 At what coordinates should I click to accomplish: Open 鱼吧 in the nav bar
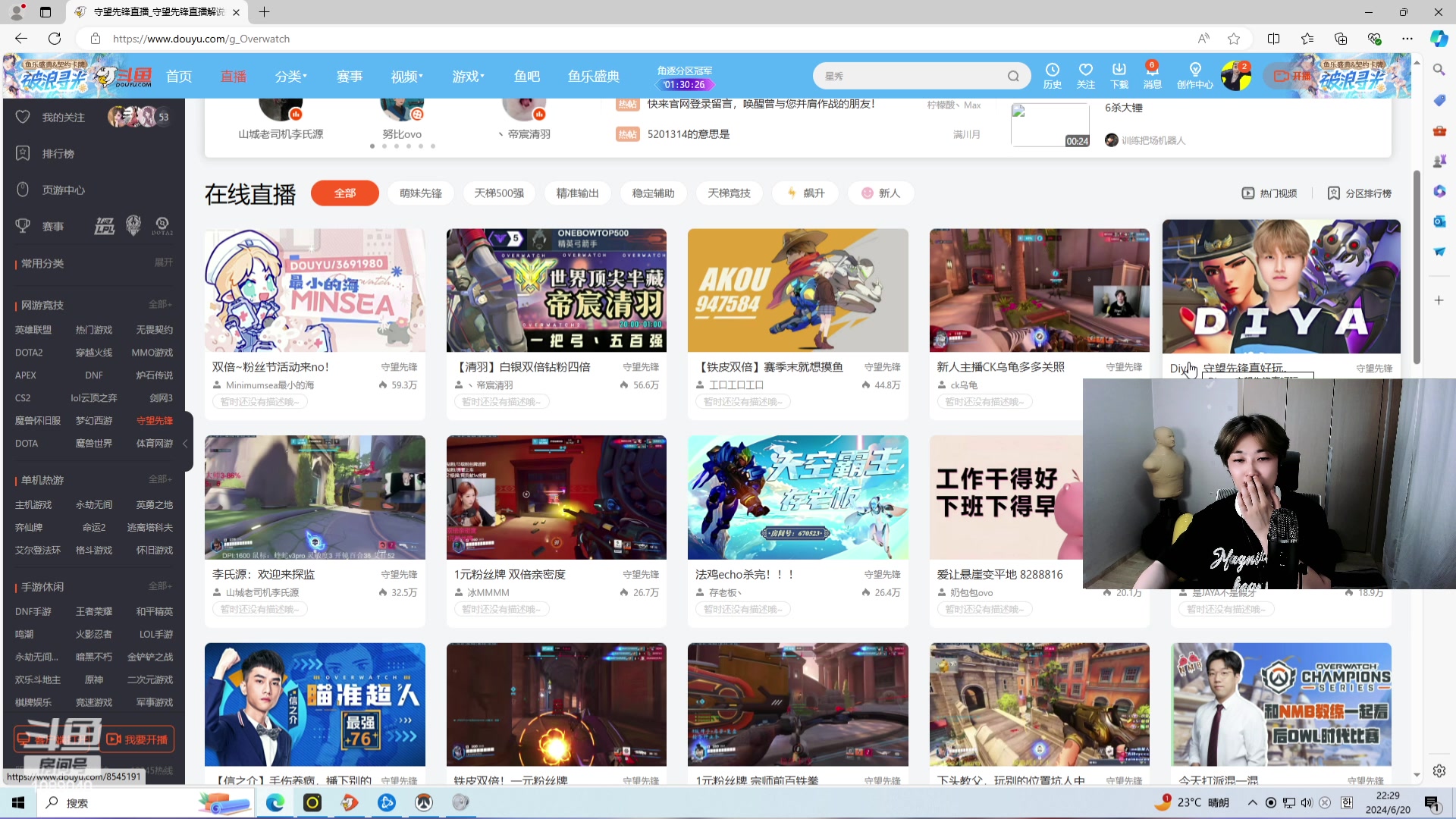pyautogui.click(x=527, y=76)
